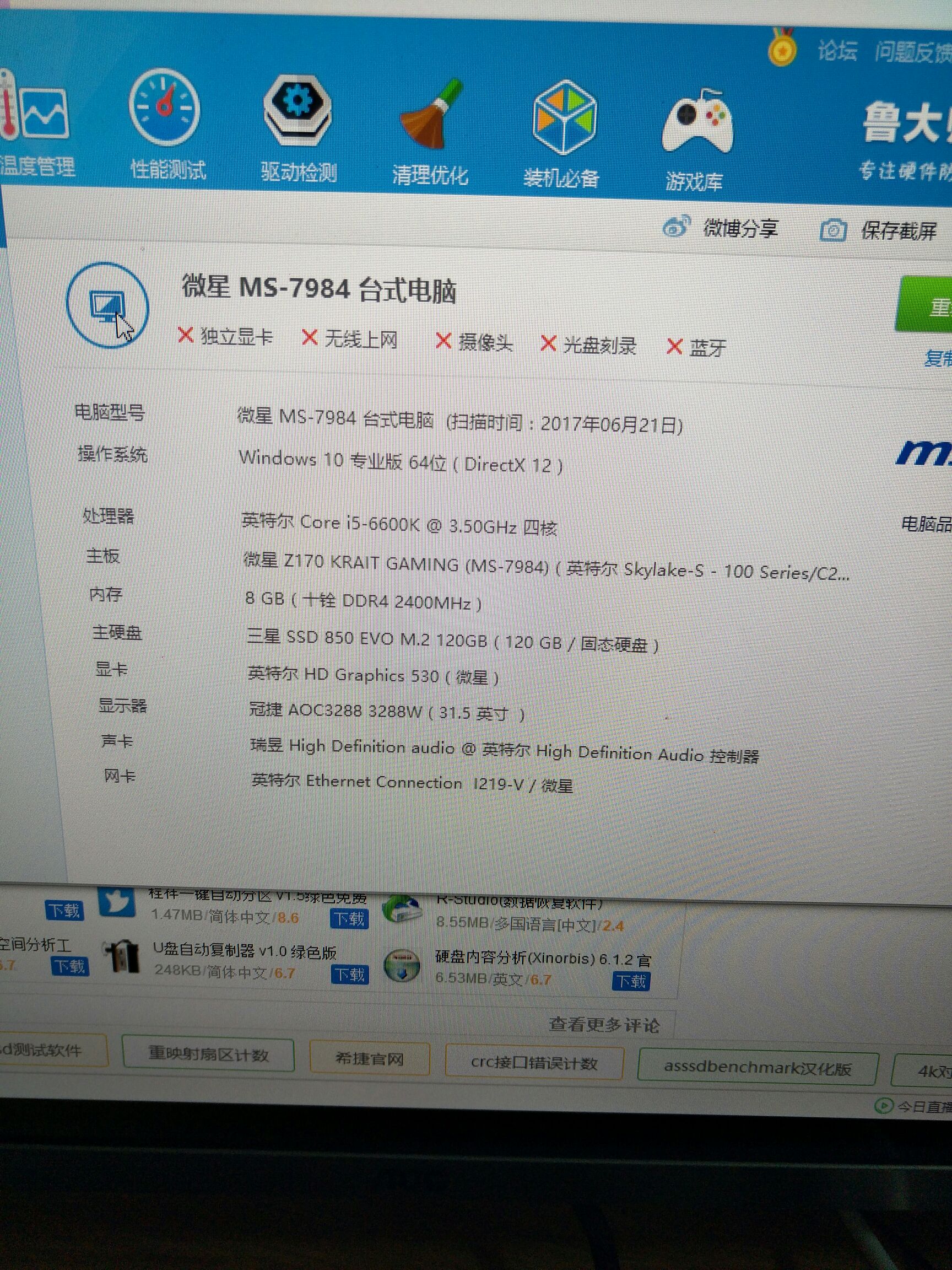952x1270 pixels.
Task: Click 声卡 row label
Action: tap(118, 741)
